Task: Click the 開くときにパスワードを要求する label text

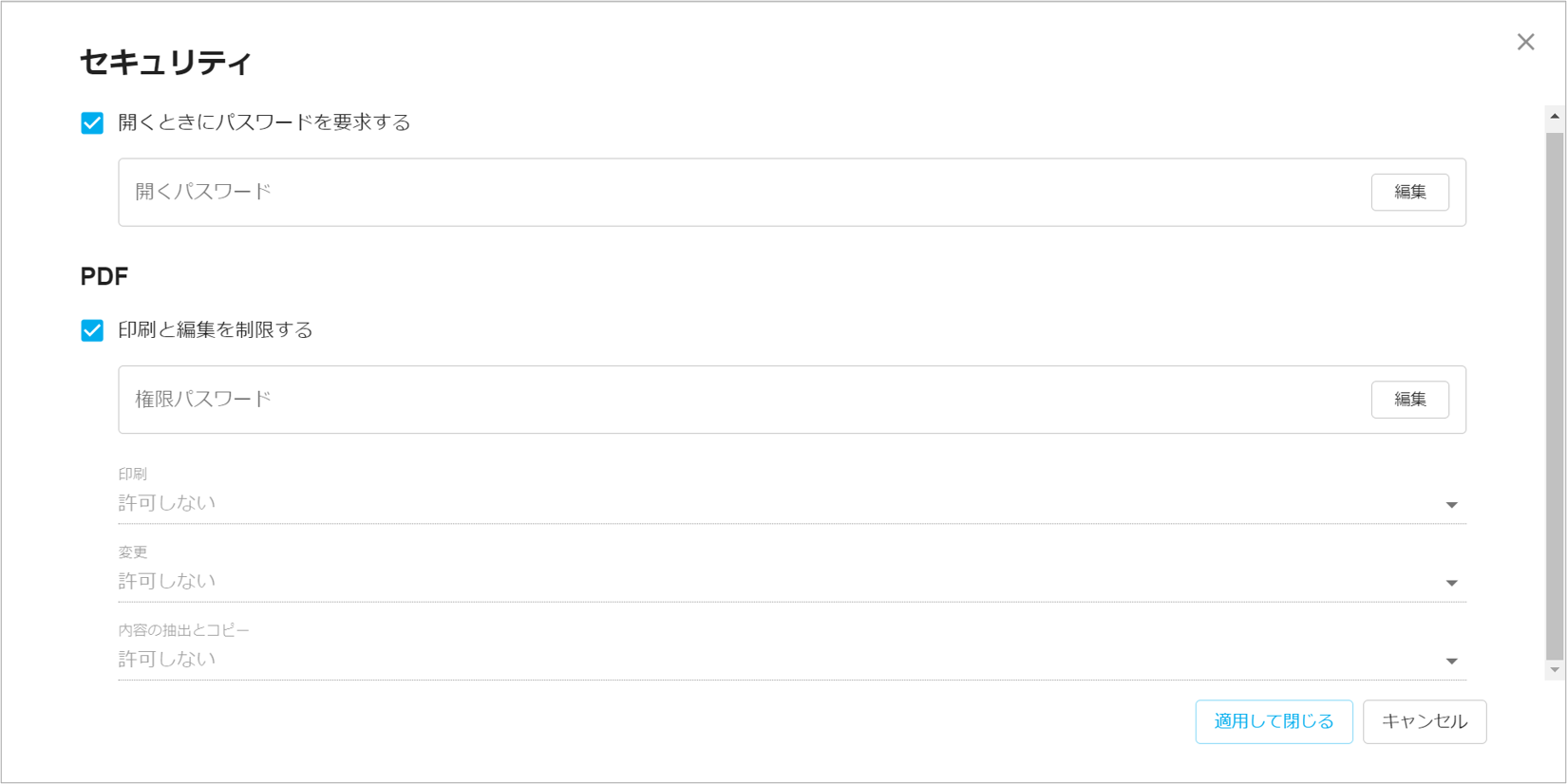Action: pos(264,122)
